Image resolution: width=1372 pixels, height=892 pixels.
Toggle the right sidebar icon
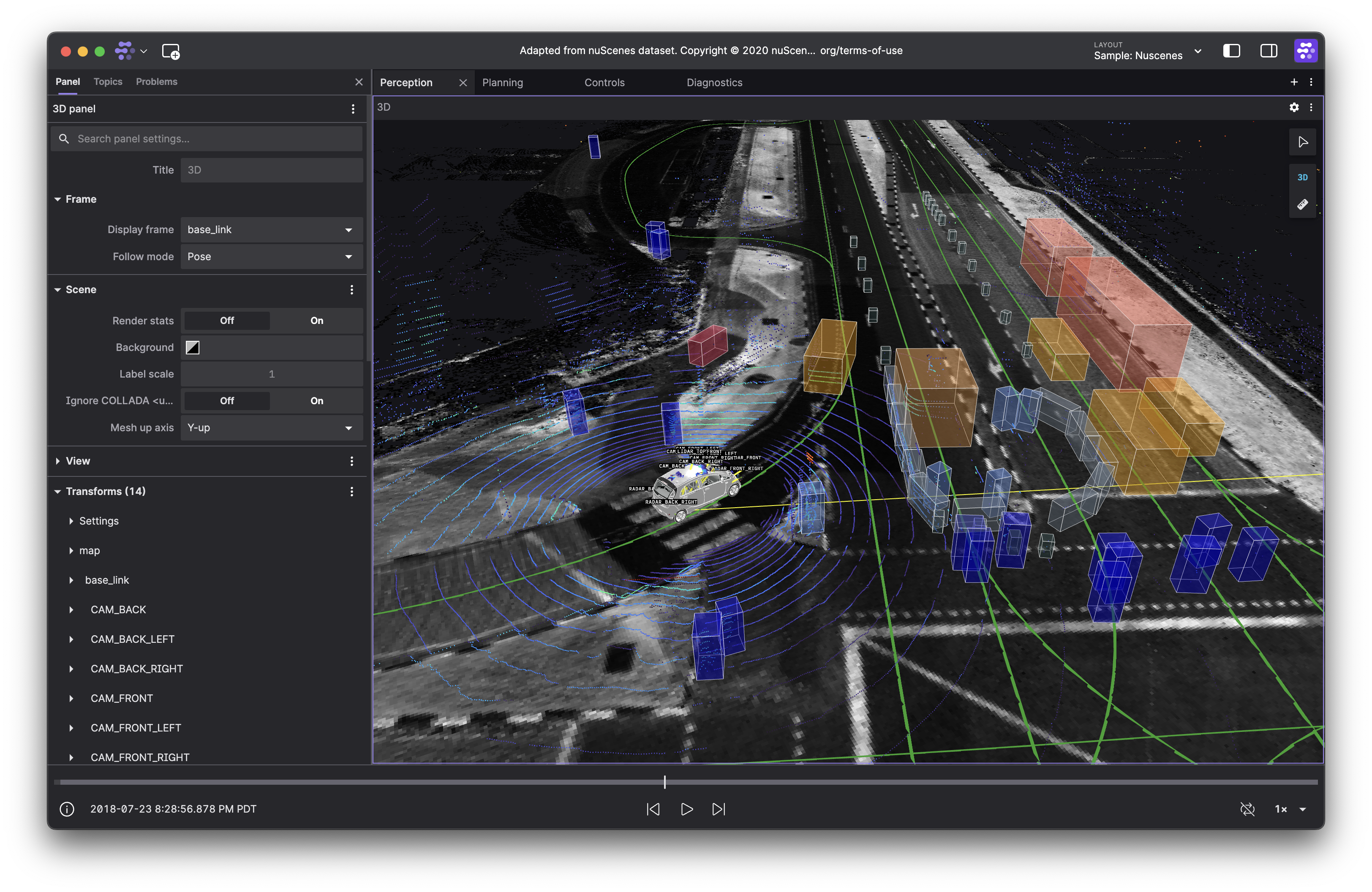[1268, 51]
